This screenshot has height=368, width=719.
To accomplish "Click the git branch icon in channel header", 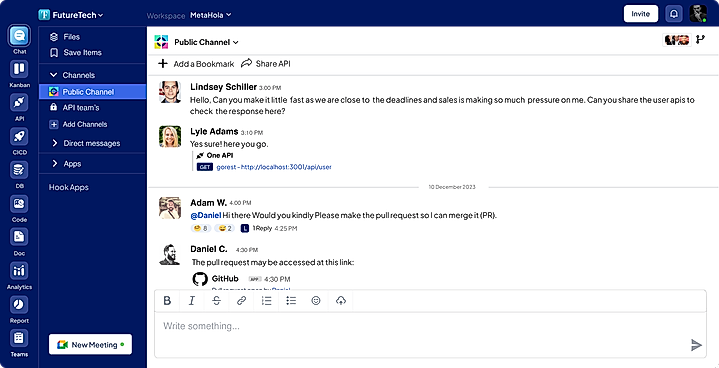I will 700,40.
